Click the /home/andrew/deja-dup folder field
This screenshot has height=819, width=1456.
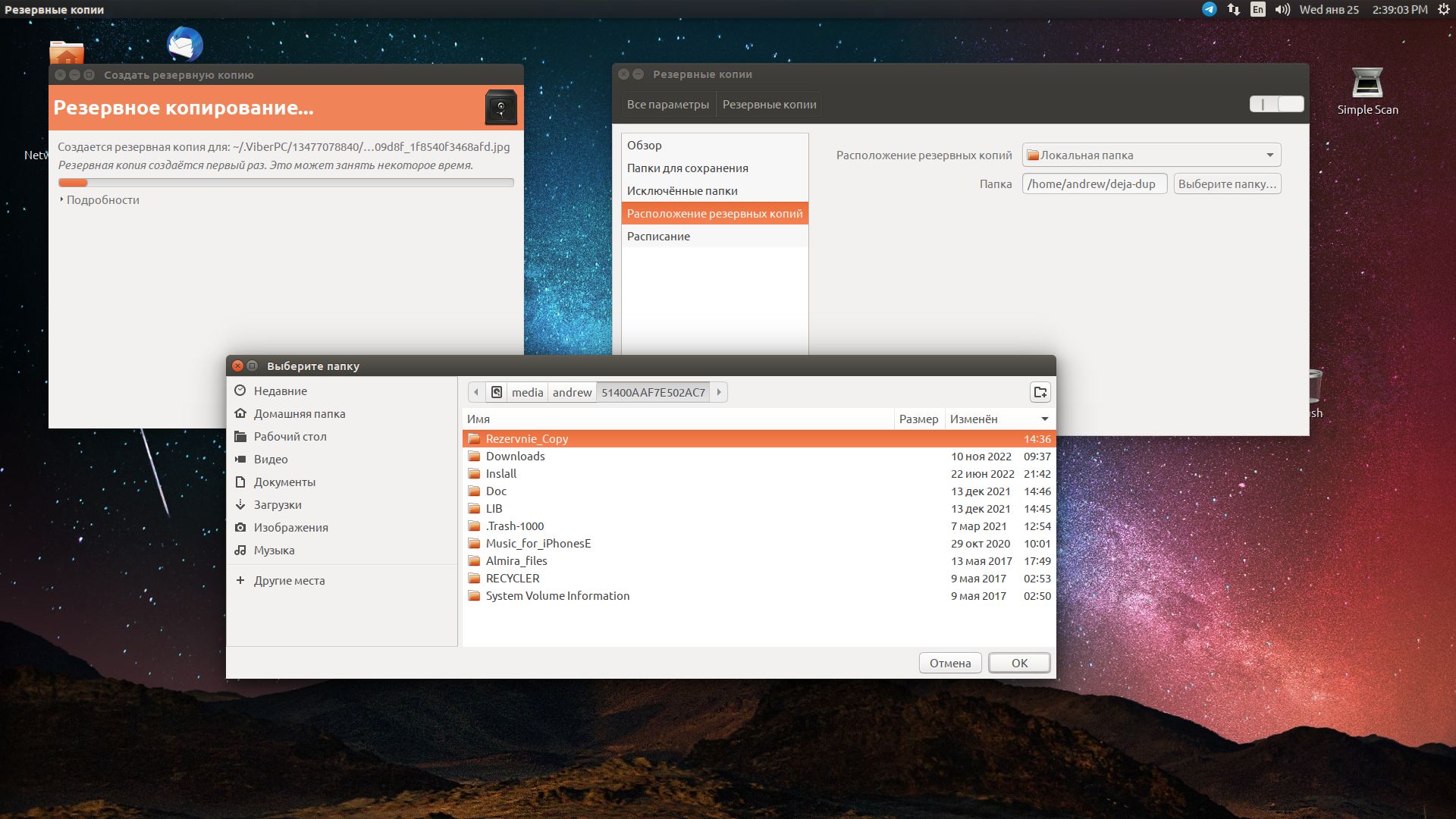(1094, 184)
